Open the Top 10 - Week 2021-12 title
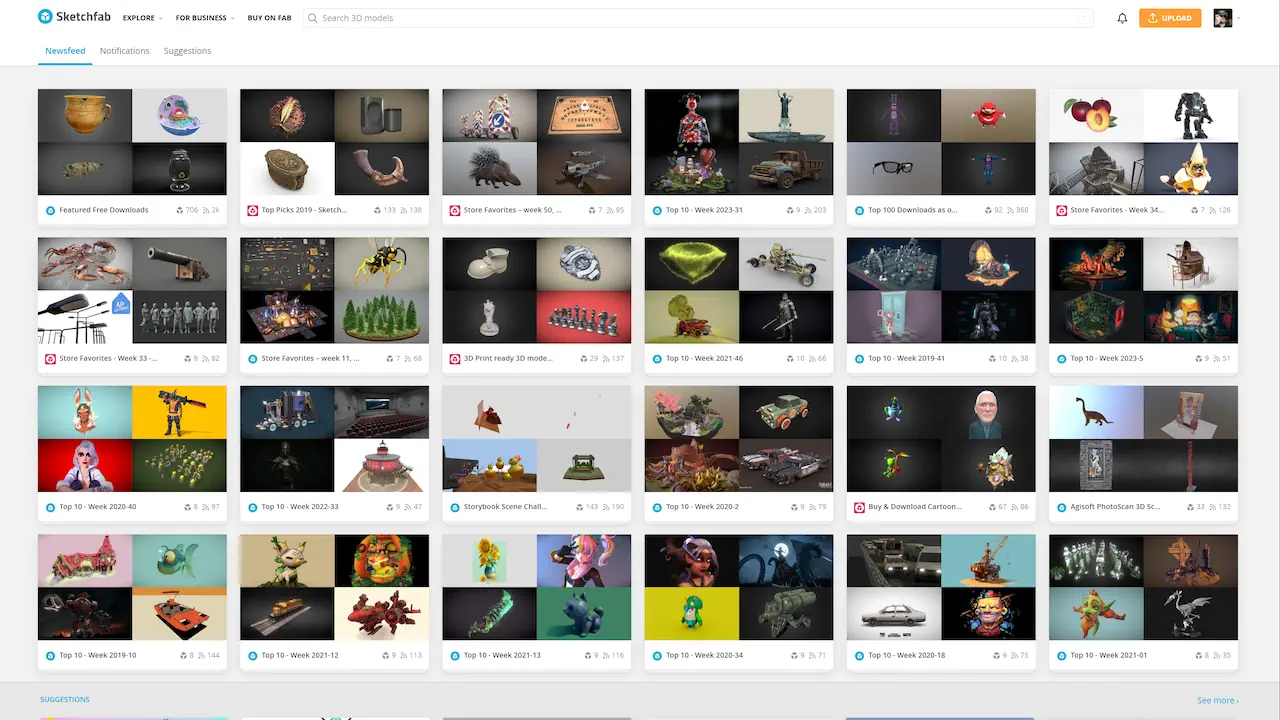 coord(300,655)
